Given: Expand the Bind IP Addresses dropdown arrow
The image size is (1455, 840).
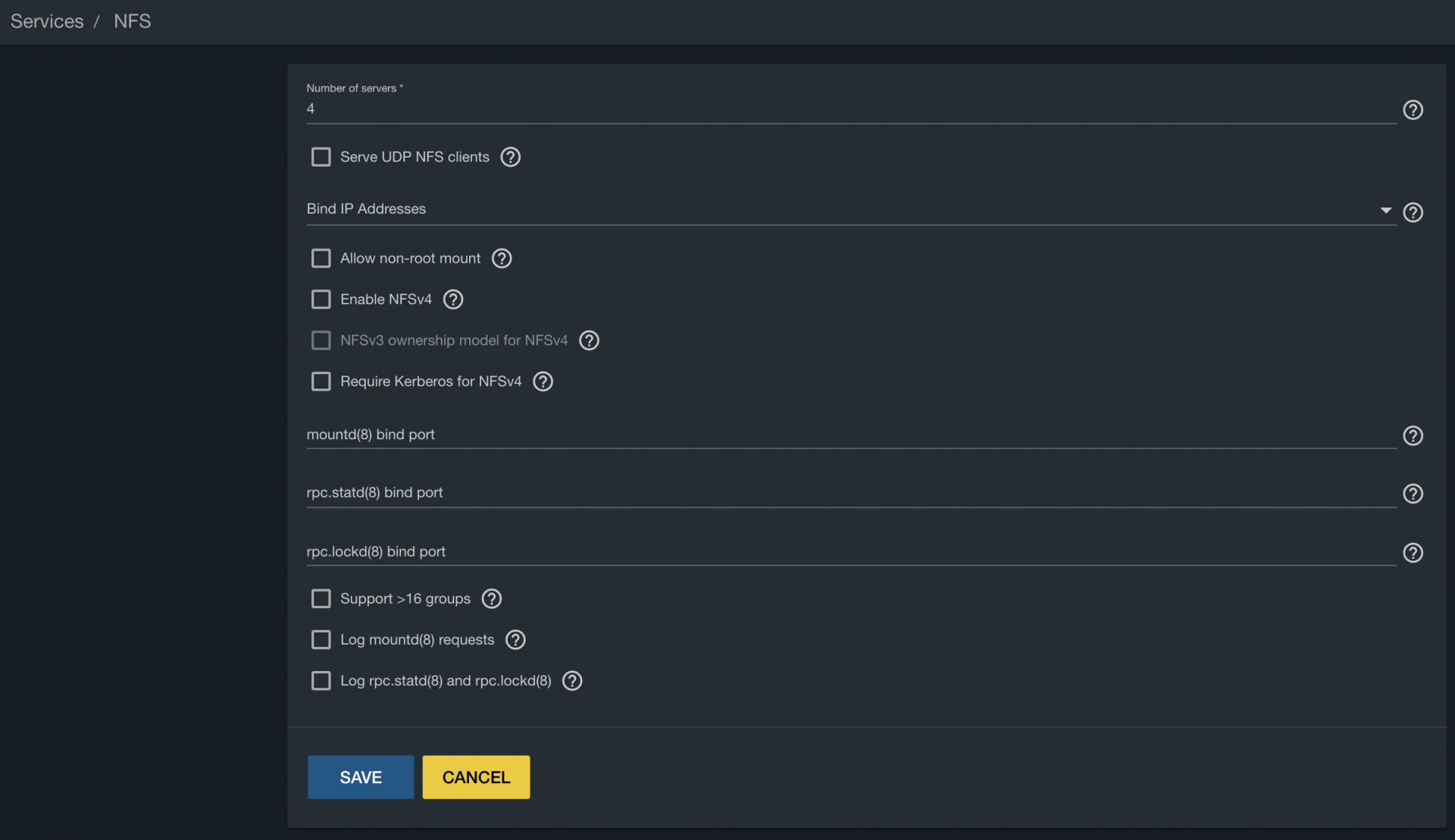Looking at the screenshot, I should pos(1385,211).
